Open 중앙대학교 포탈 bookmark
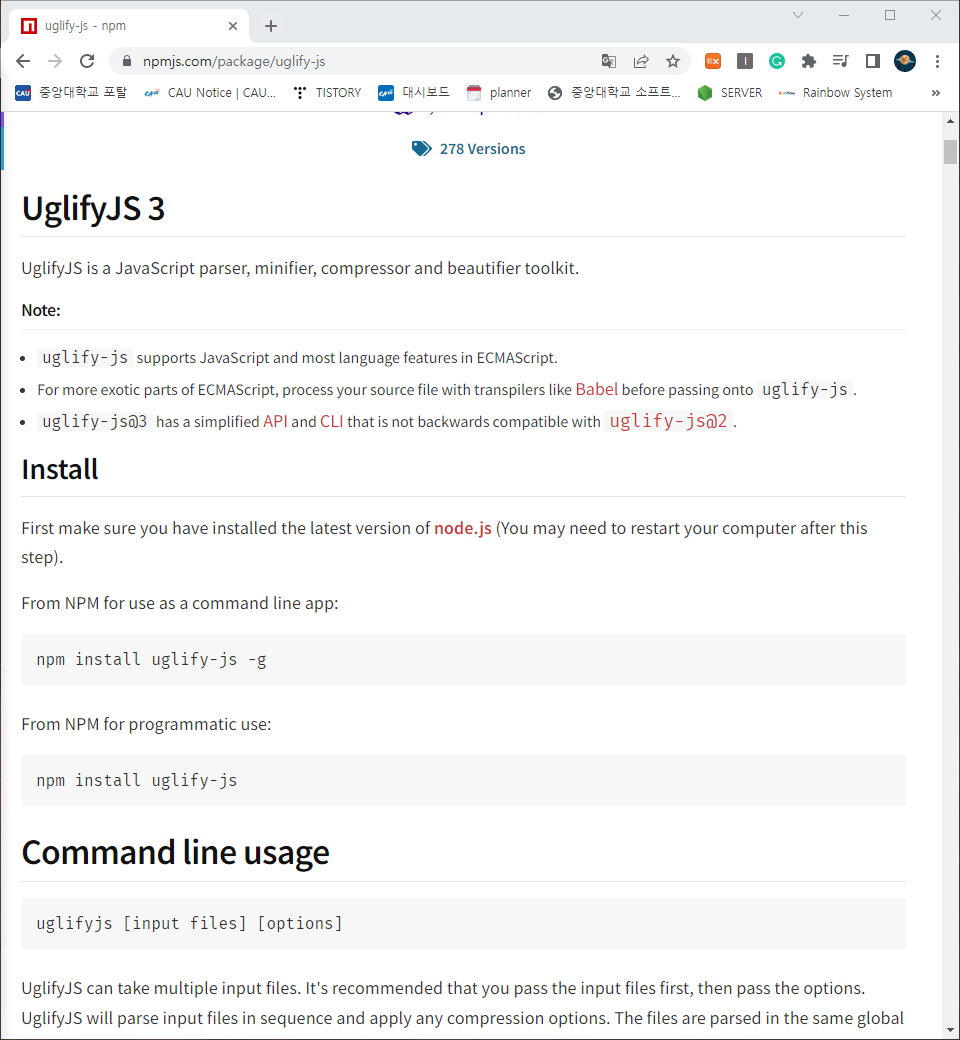This screenshot has width=960, height=1040. 71,93
